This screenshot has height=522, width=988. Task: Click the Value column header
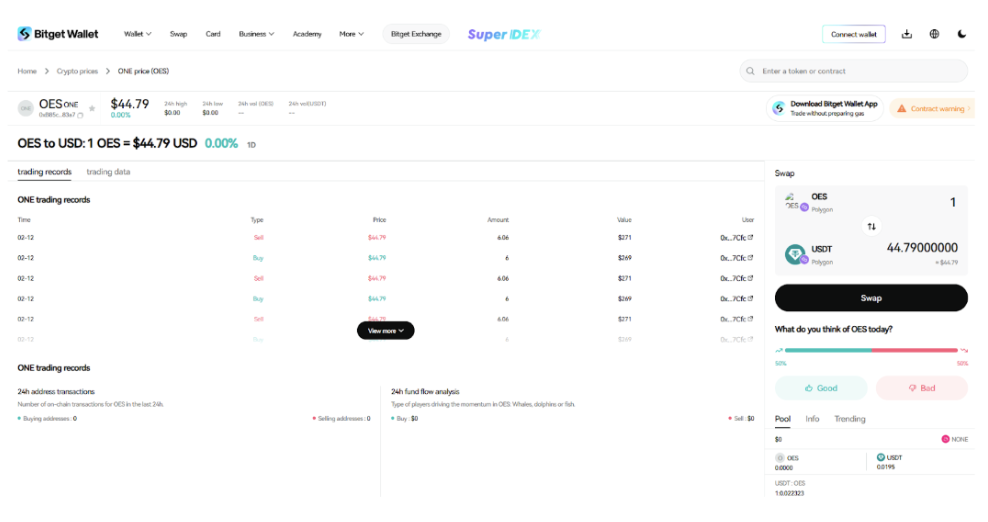[x=624, y=220]
